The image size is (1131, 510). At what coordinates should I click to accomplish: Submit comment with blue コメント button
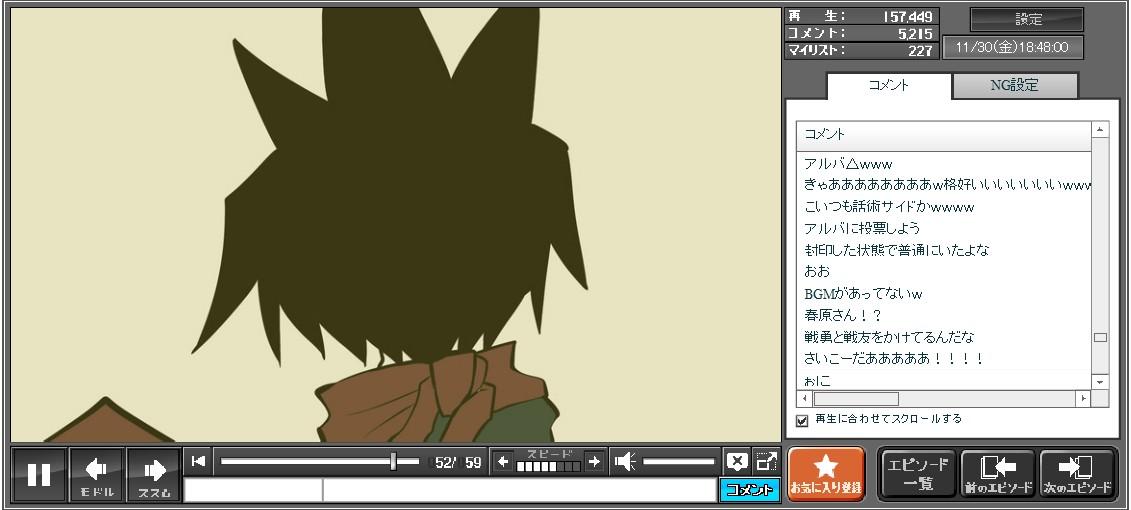tap(749, 490)
